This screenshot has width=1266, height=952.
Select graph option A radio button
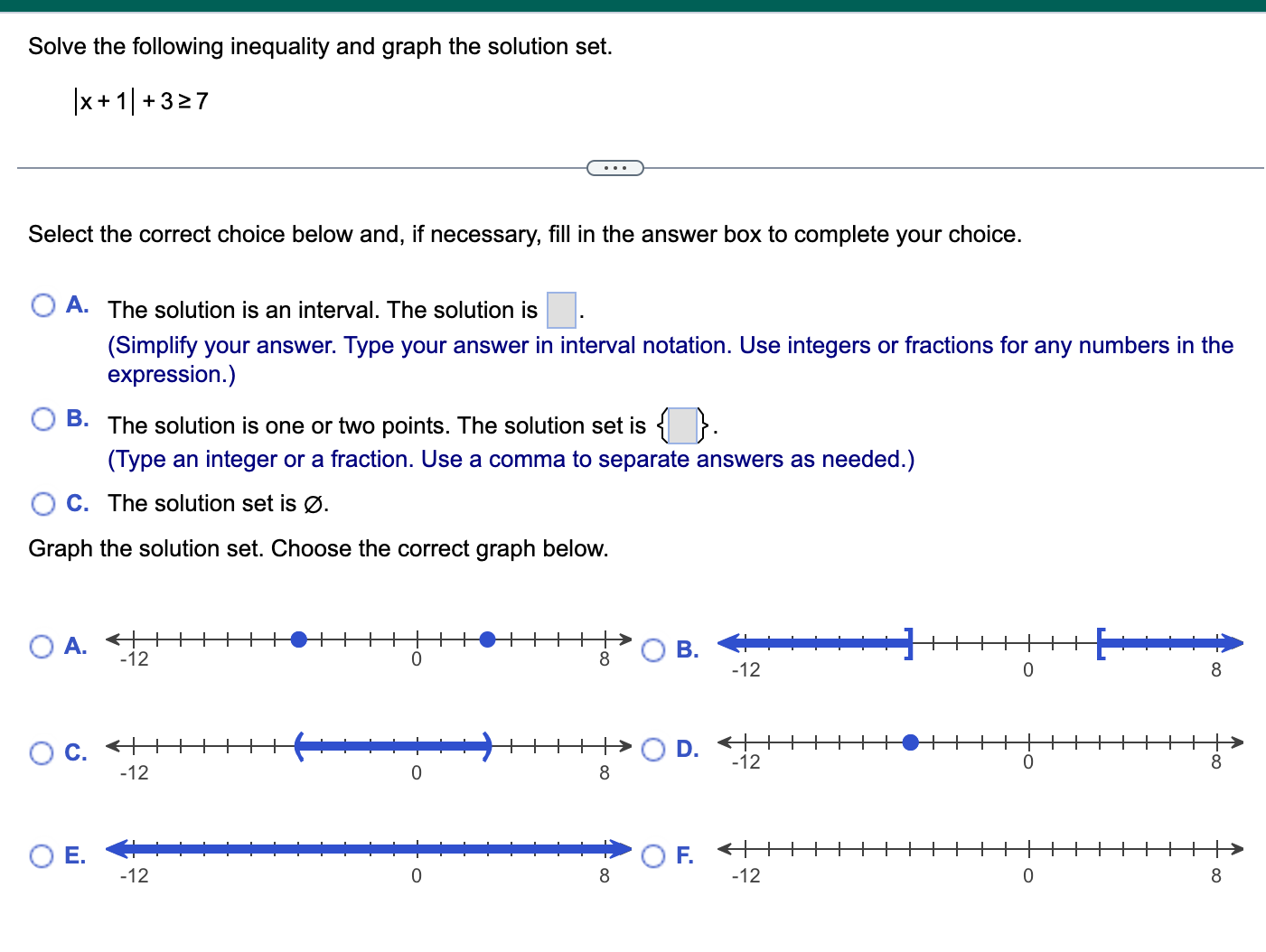click(41, 646)
